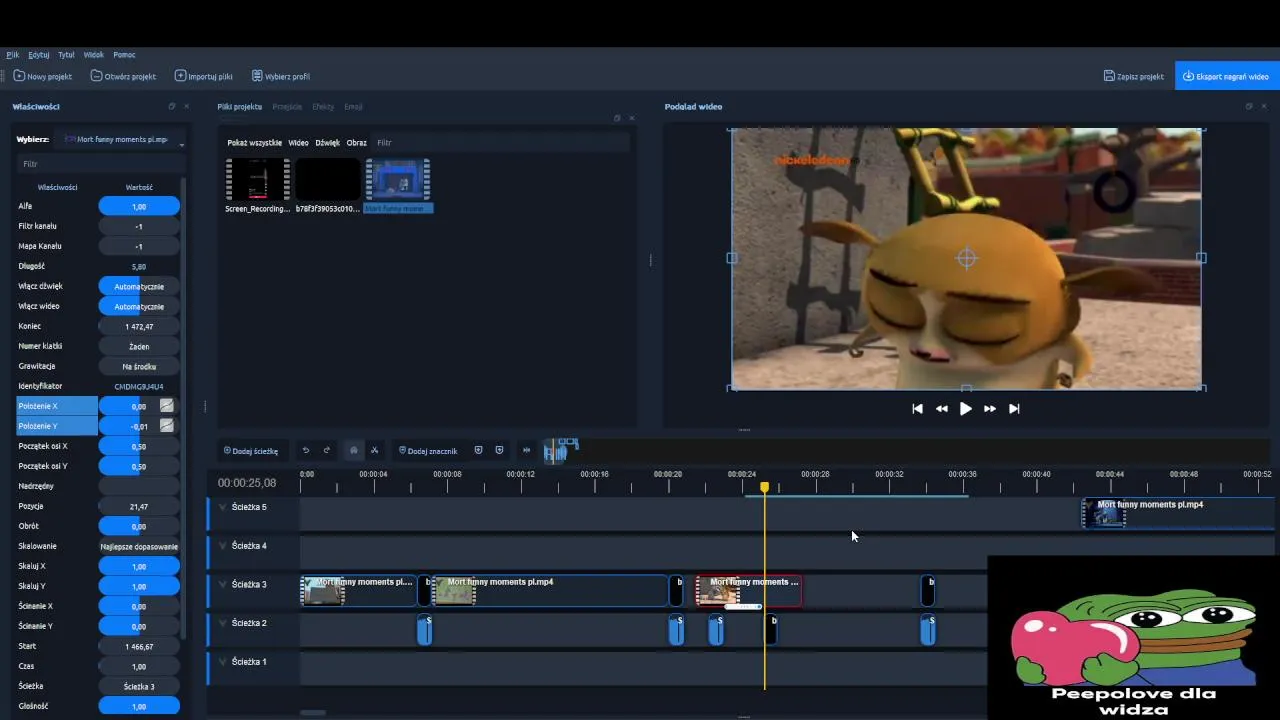Toggle the razor cut tool
1280x720 pixels.
[374, 450]
